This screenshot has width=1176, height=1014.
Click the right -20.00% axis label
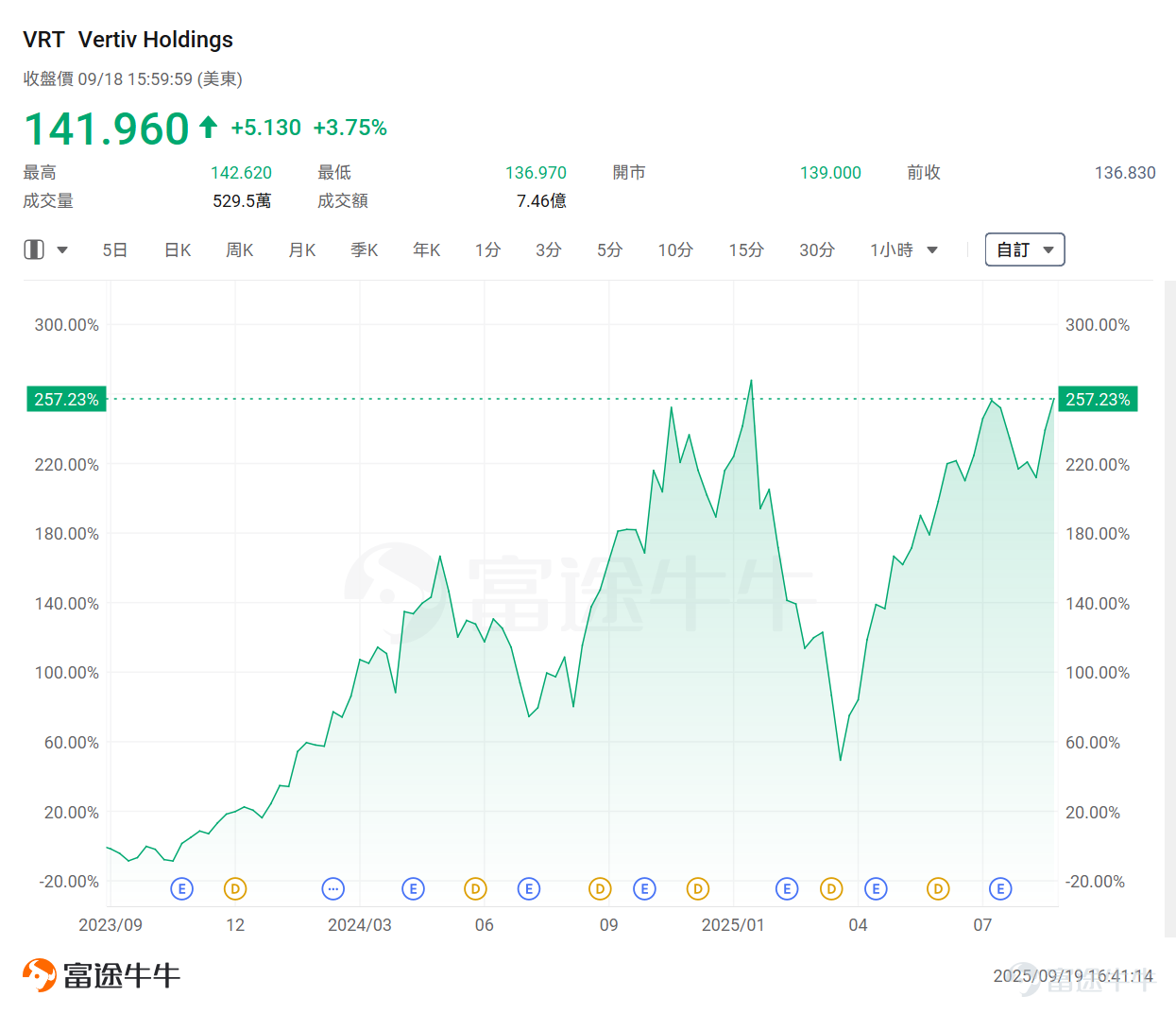pos(1095,882)
